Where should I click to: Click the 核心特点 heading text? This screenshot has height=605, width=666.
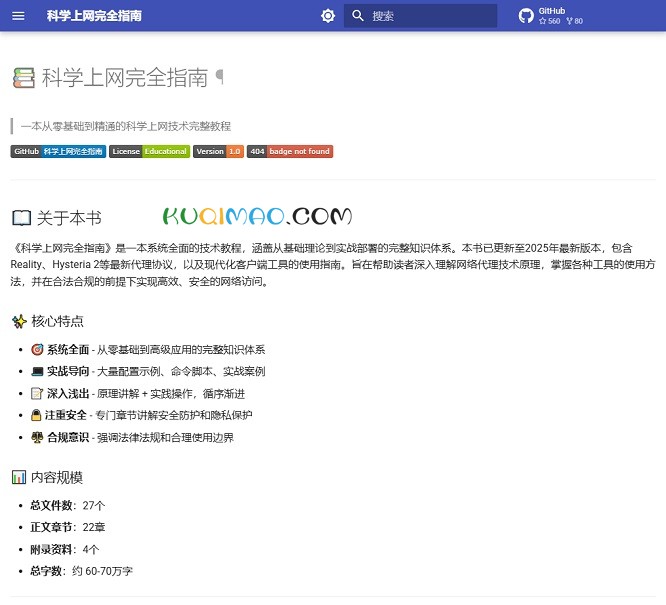point(57,321)
